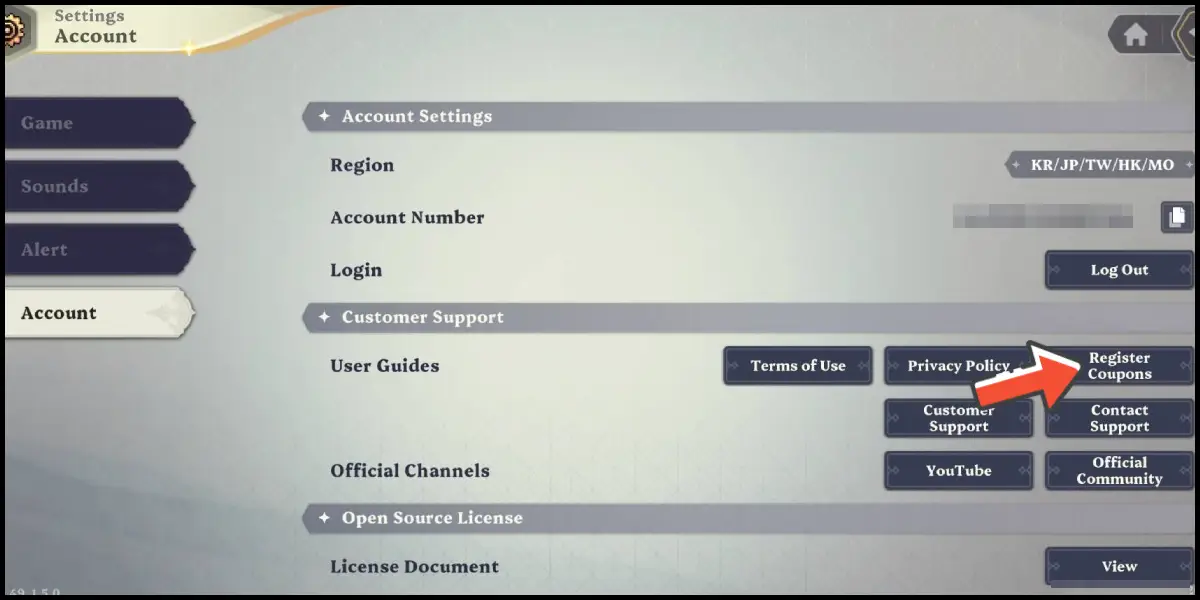This screenshot has height=600, width=1200.
Task: Click the blurred account number field
Action: 1042,217
